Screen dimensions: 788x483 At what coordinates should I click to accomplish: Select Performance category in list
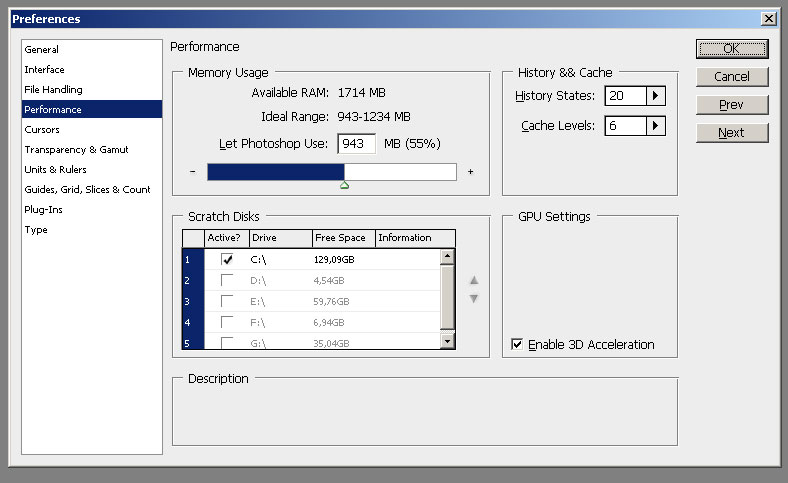(x=91, y=109)
